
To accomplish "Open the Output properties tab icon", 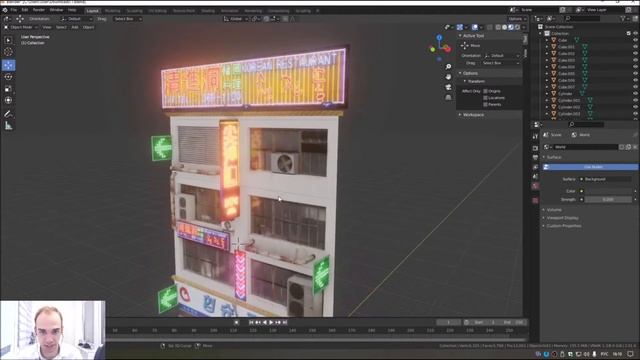I will tap(535, 158).
